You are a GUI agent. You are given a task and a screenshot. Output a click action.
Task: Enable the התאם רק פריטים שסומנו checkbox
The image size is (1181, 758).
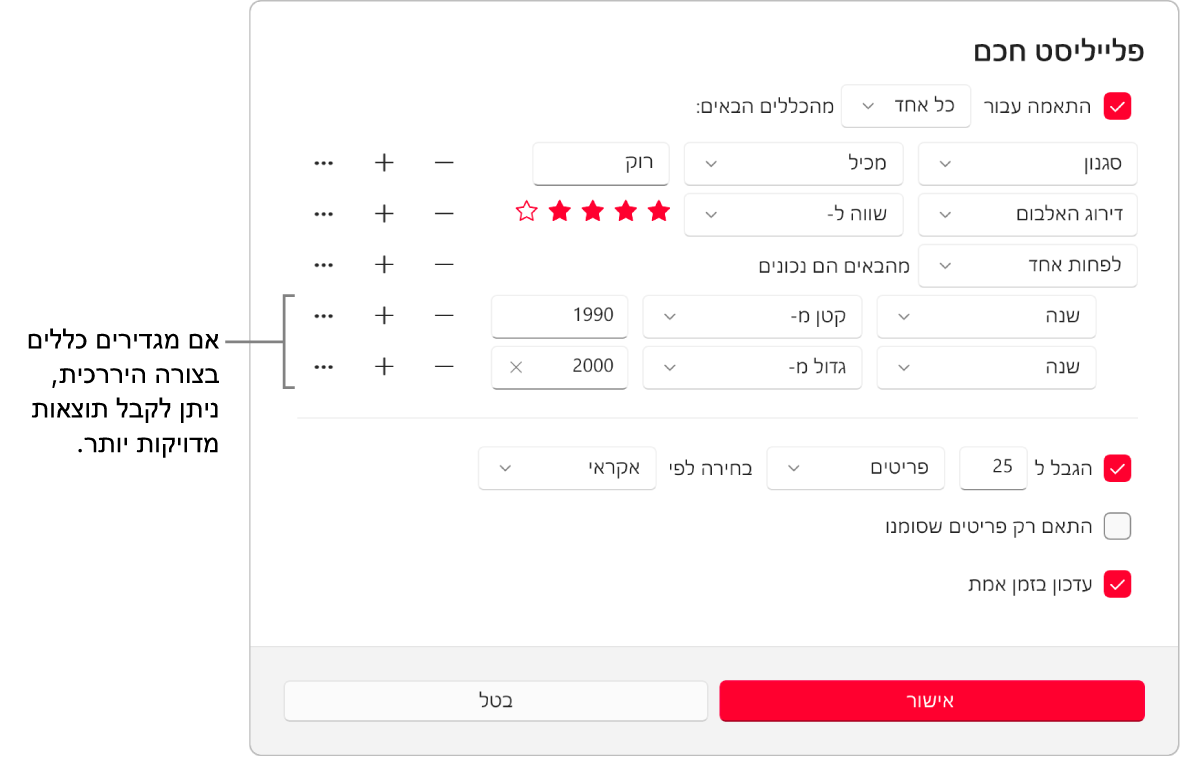click(x=1117, y=526)
